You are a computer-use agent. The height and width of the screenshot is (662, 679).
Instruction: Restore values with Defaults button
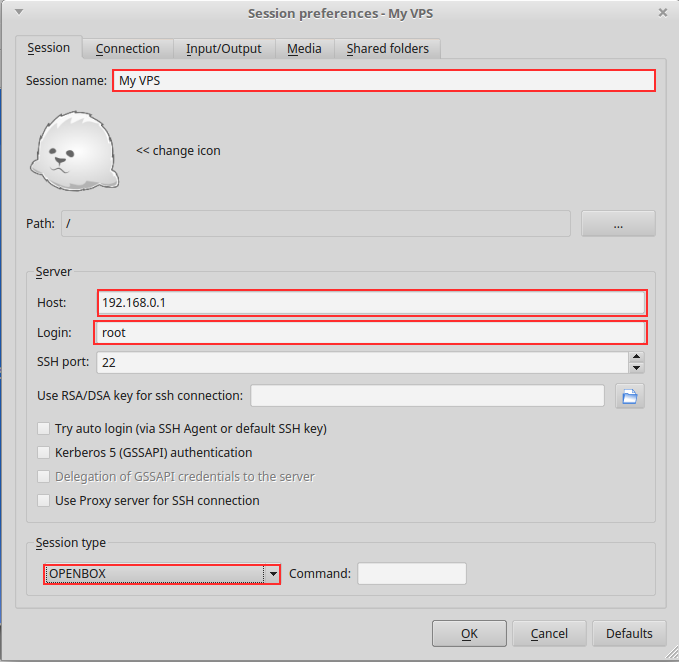point(629,633)
